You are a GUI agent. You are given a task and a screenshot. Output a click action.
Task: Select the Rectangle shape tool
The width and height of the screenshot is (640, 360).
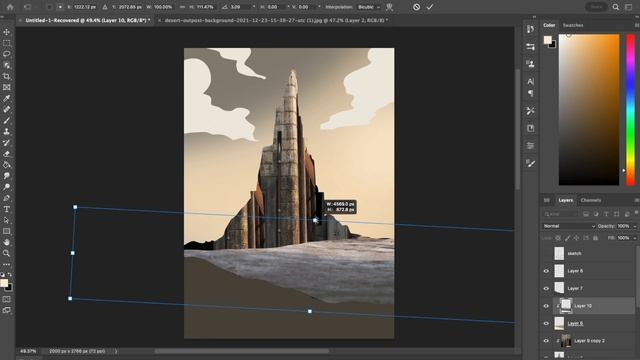(x=7, y=231)
